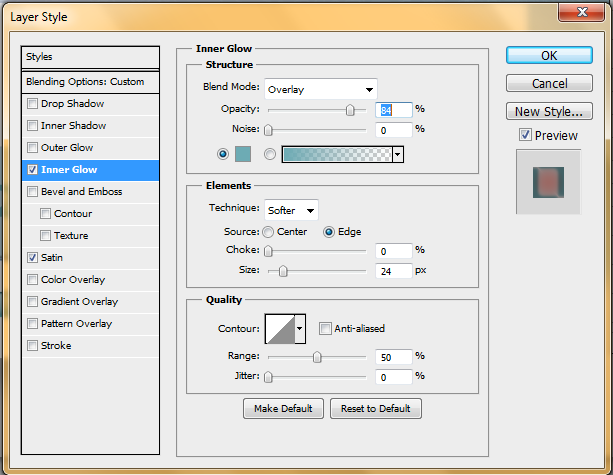Click the Size value input field
613x475 pixels.
[x=394, y=271]
